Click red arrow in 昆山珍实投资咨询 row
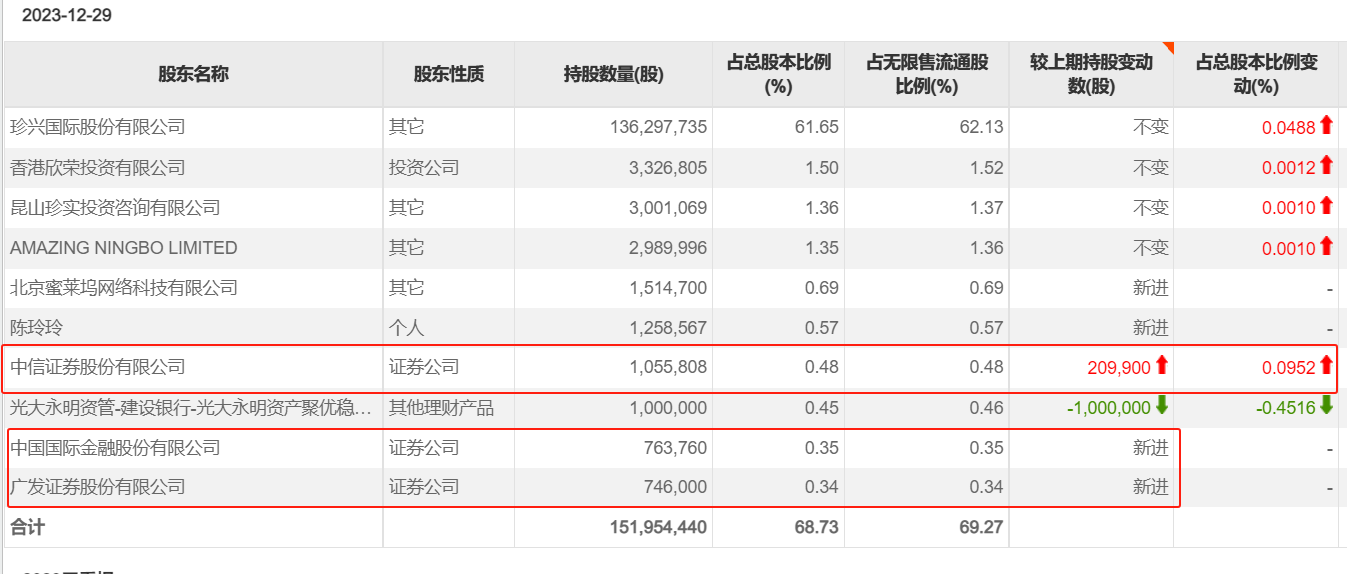Screen dimensions: 1347x574 [1326, 205]
